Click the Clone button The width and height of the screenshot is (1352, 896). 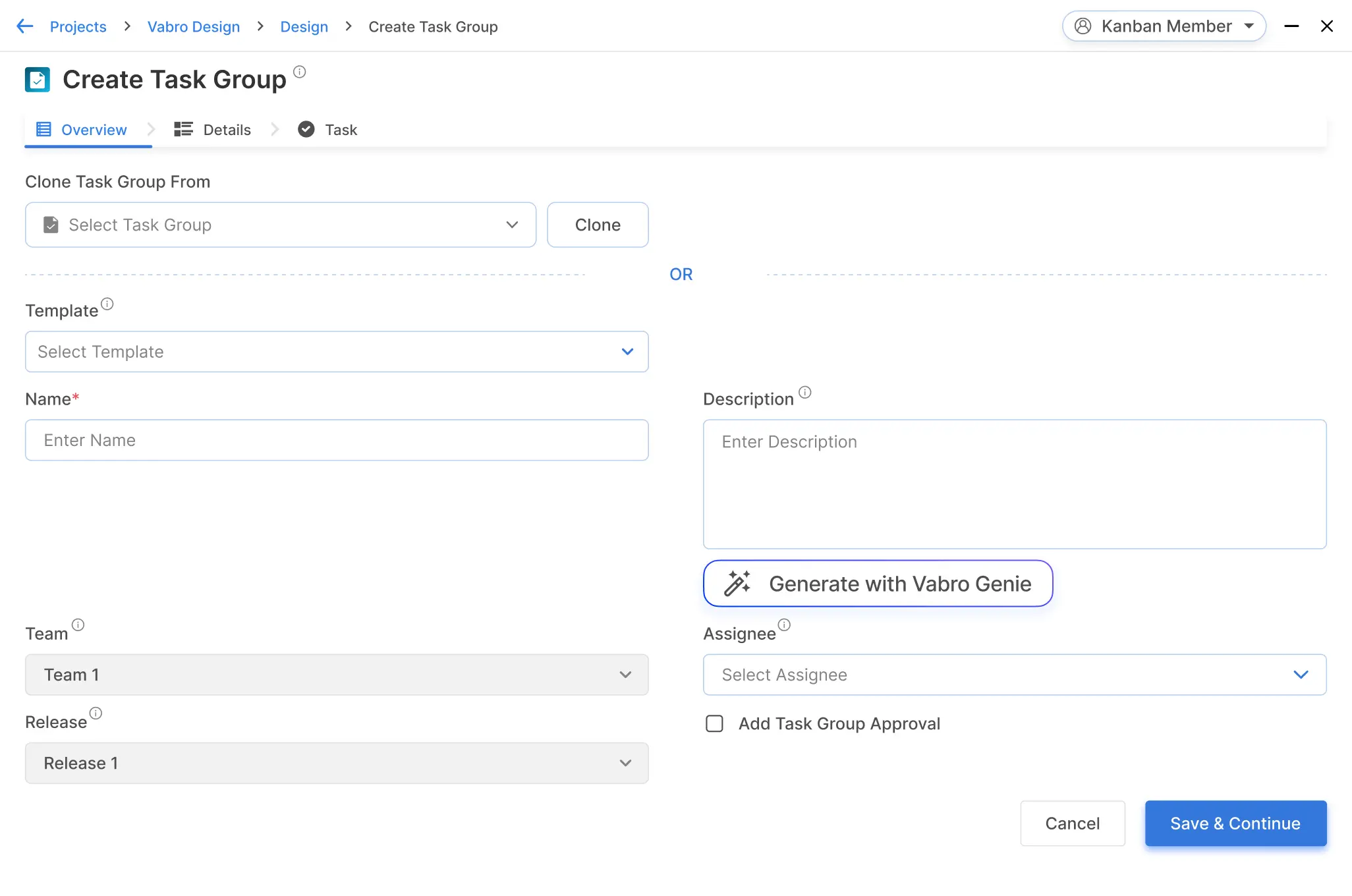598,224
